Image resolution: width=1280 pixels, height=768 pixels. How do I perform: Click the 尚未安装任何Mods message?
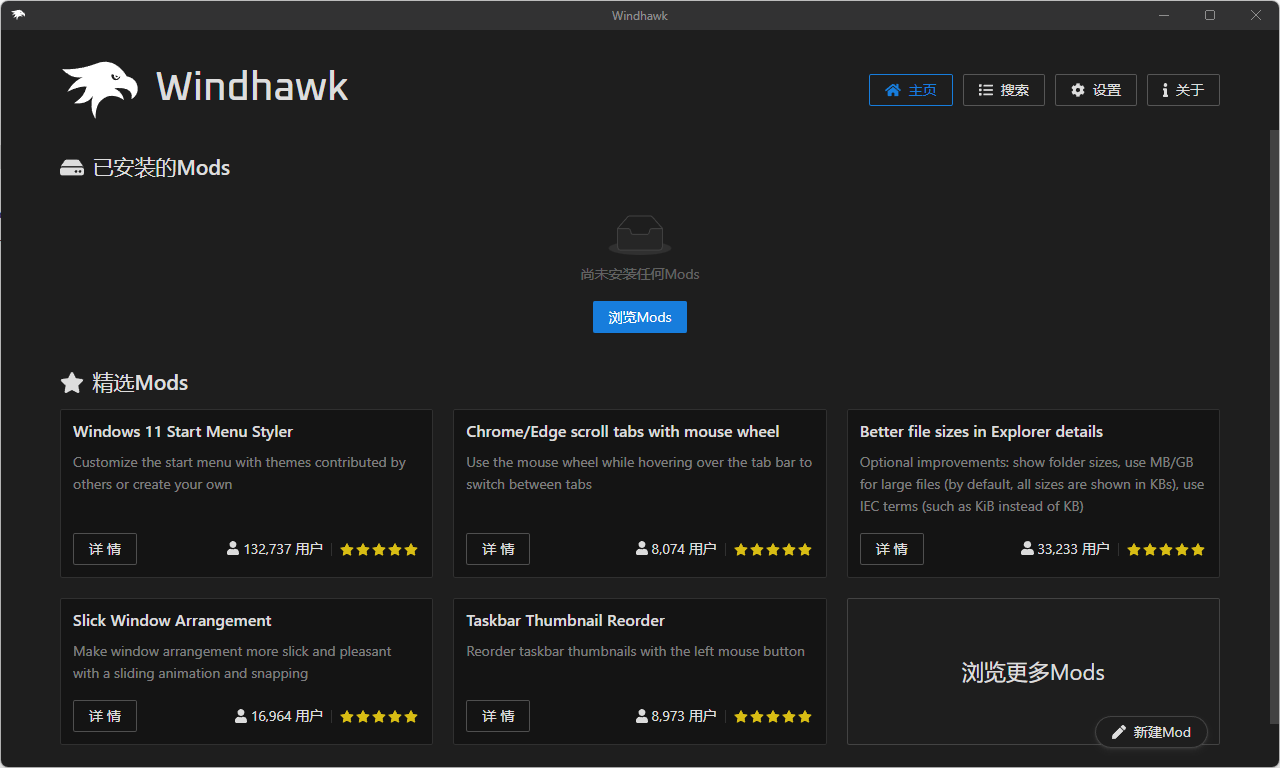(x=640, y=274)
